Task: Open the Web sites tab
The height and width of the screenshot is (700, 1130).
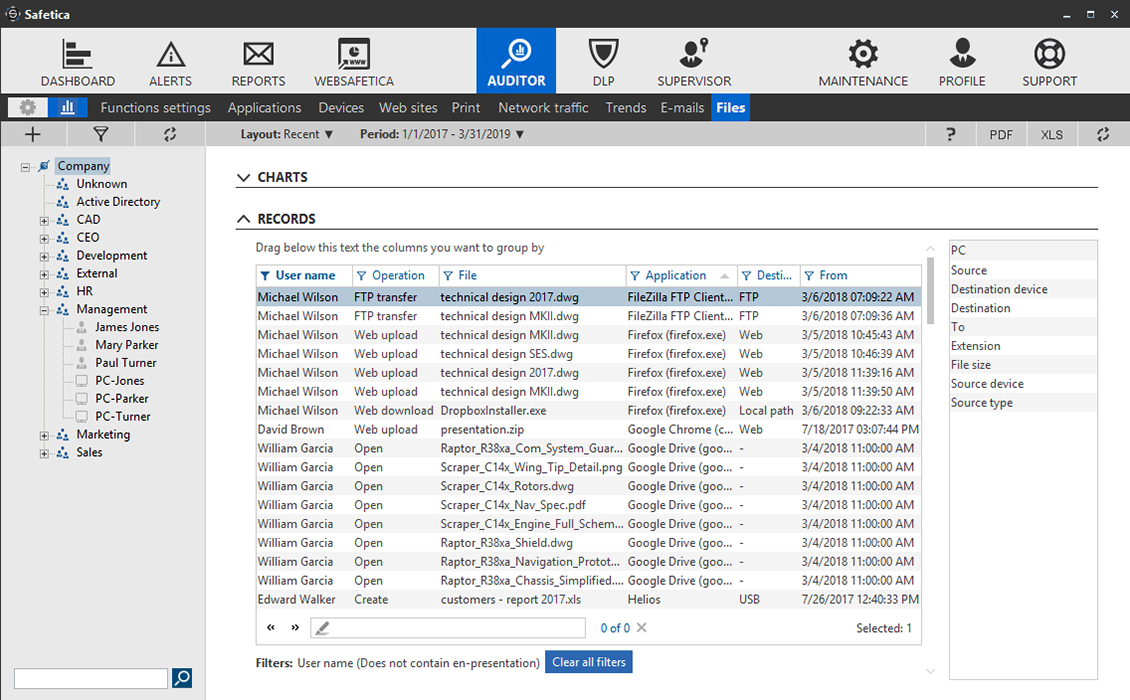Action: [408, 107]
